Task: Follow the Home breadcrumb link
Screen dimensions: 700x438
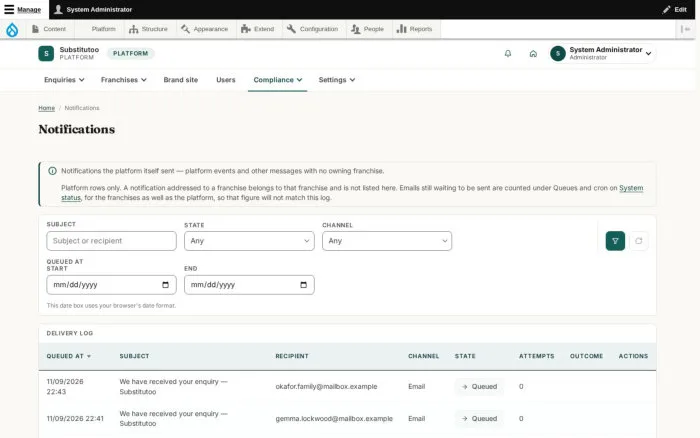Action: [46, 108]
